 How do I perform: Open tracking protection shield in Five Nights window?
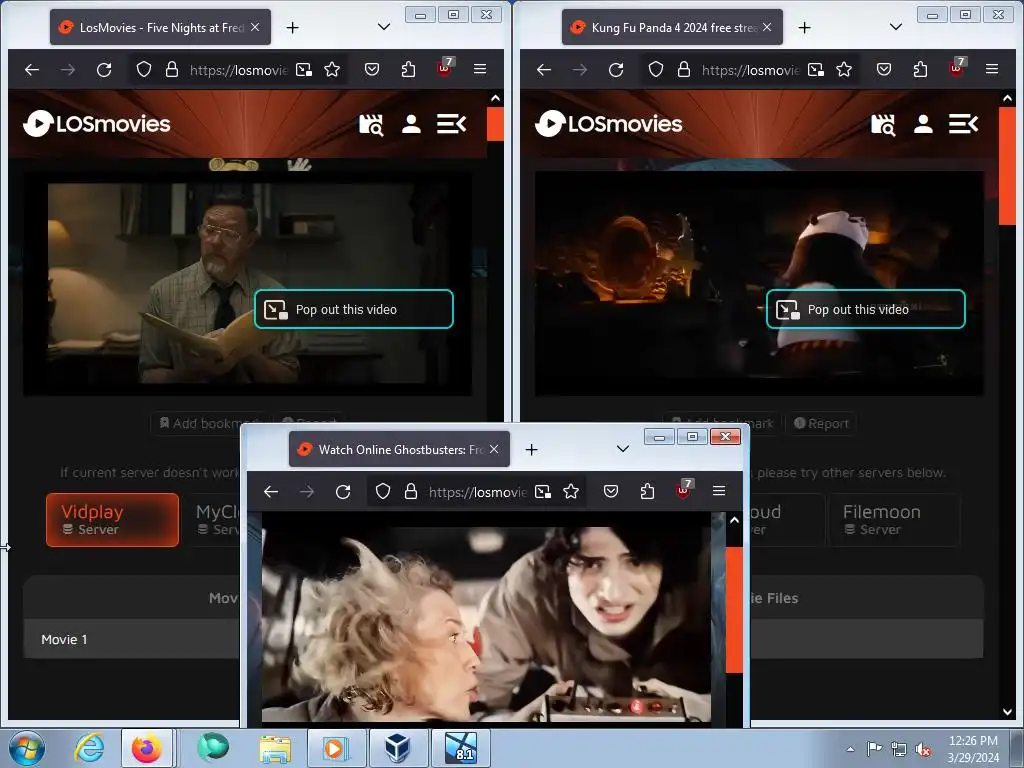click(x=144, y=69)
